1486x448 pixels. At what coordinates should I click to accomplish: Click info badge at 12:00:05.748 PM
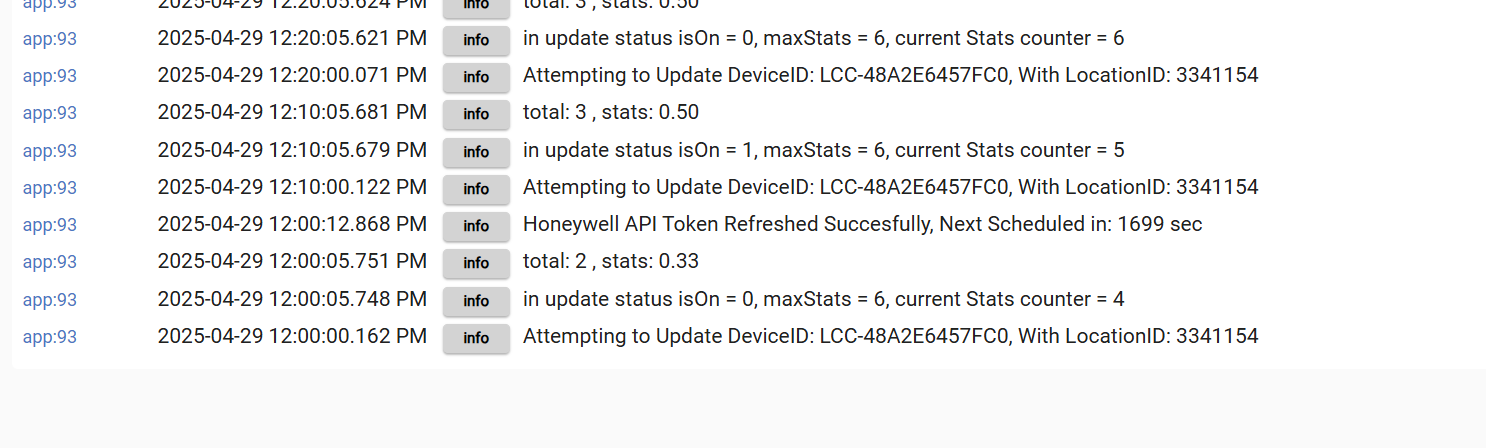coord(476,301)
